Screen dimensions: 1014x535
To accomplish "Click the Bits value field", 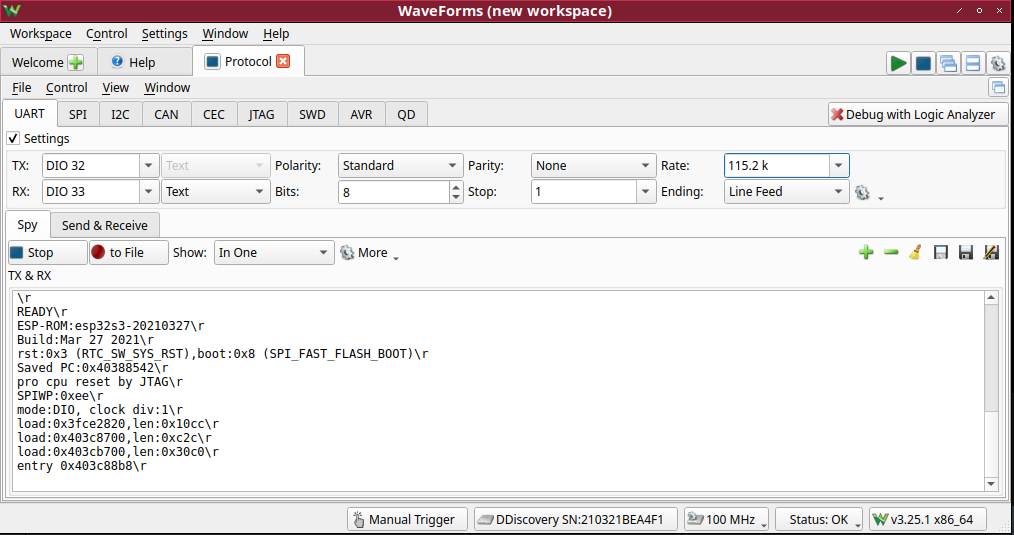I will [x=393, y=192].
